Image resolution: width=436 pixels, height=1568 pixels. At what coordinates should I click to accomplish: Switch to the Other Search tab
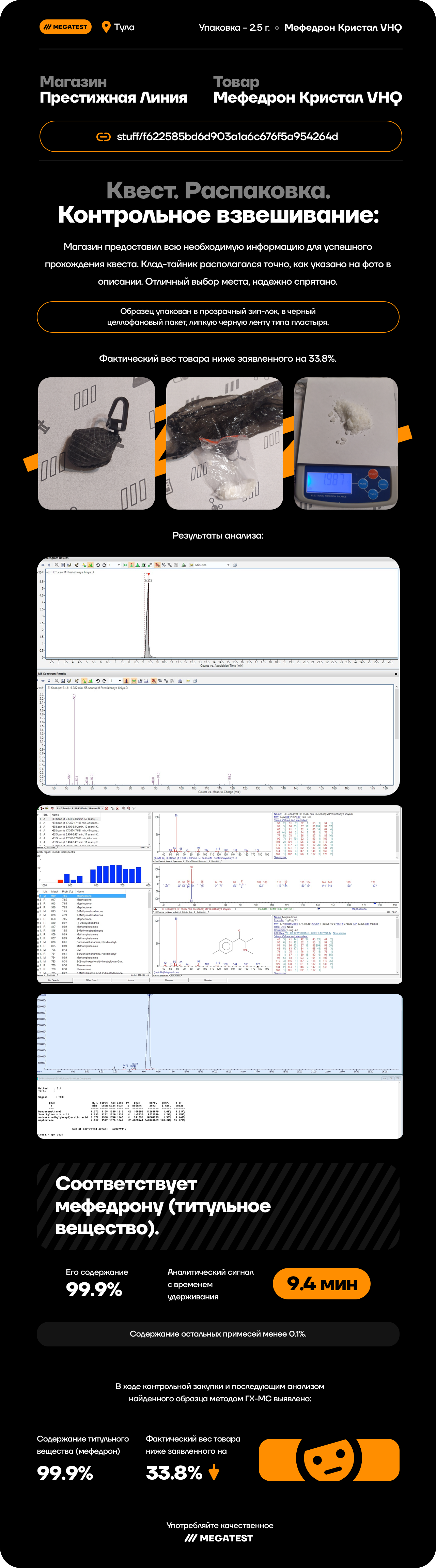pos(92,980)
